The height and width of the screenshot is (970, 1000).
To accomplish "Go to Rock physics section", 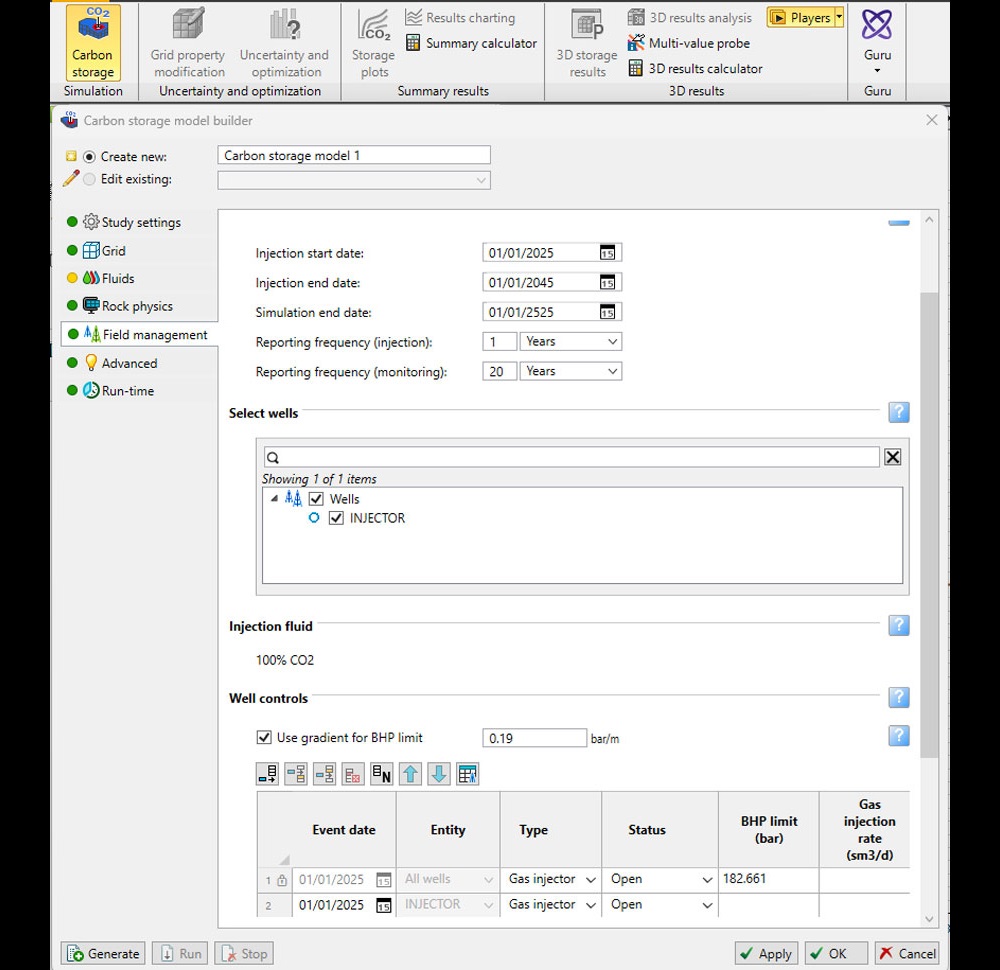I will pos(128,306).
